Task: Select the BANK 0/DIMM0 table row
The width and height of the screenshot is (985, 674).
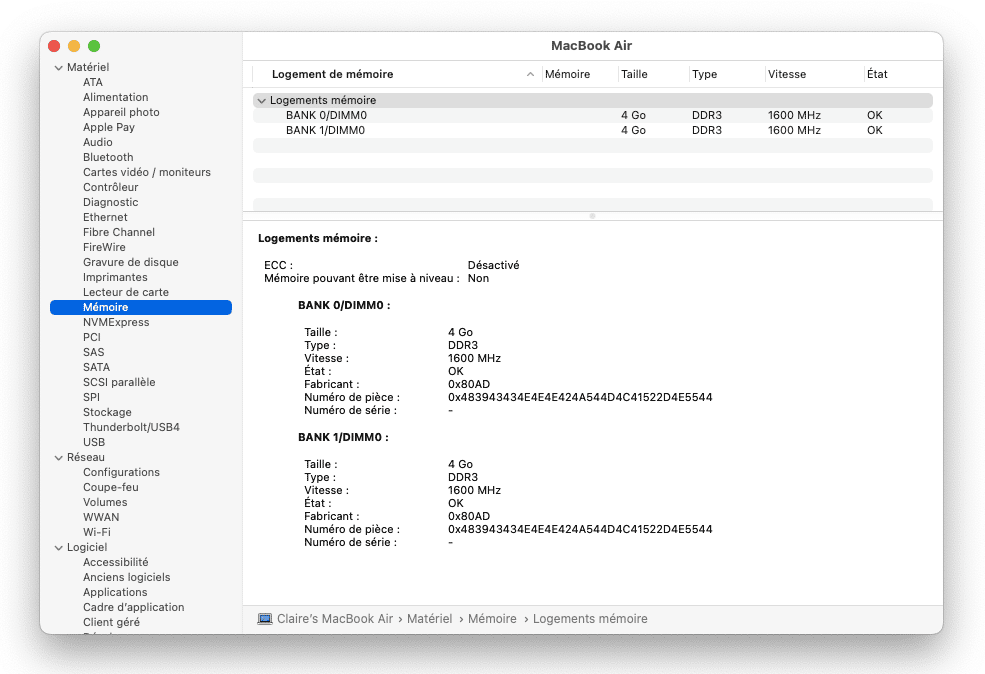Action: 326,115
